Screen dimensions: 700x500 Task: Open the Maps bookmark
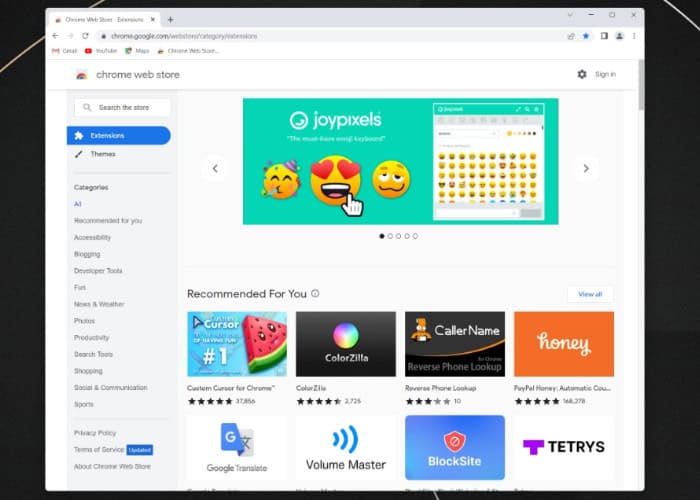point(137,51)
